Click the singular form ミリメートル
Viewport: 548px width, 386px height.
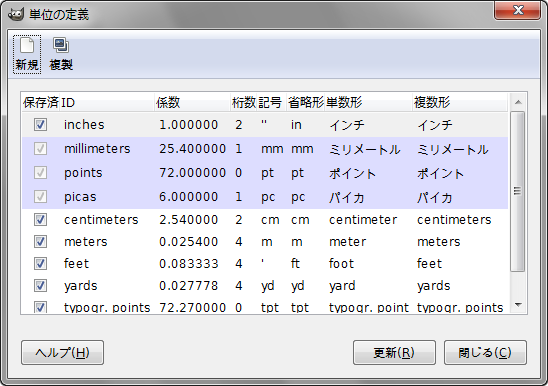[365, 149]
